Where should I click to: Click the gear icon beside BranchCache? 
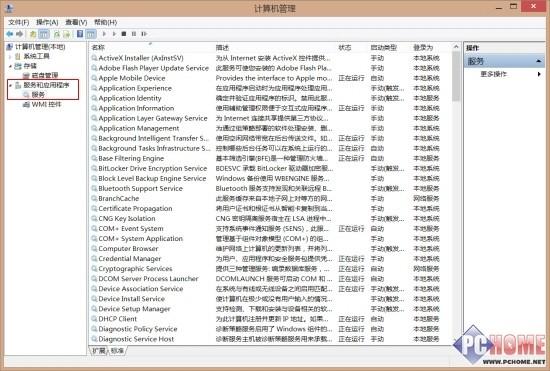coord(94,198)
